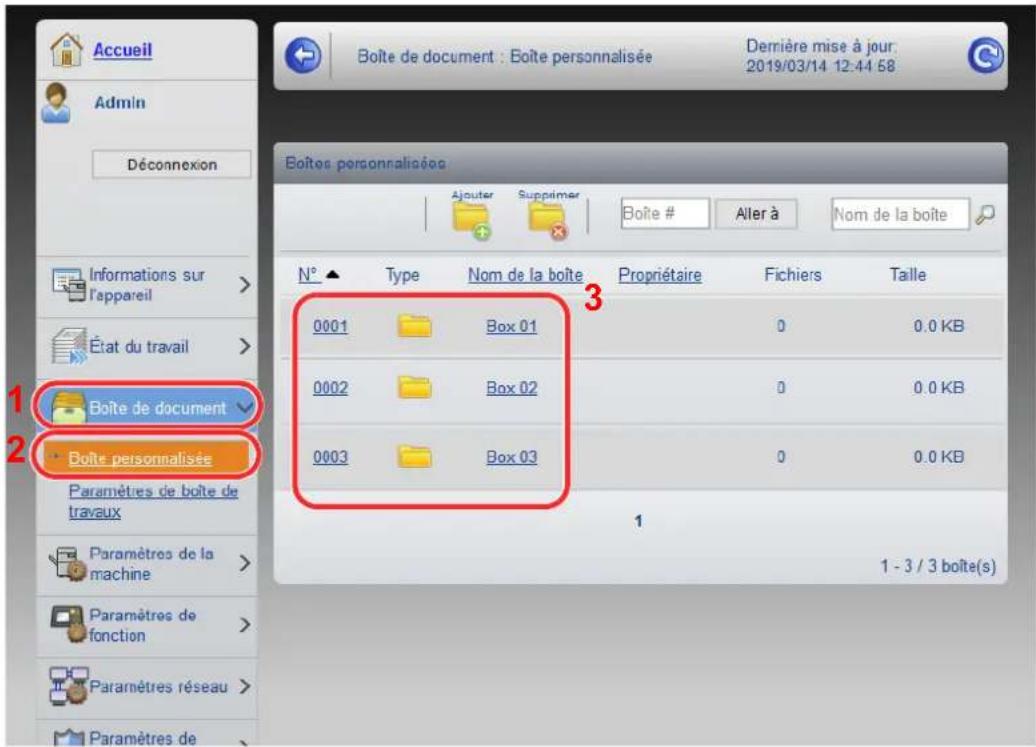
Task: Open the Box 02 link
Action: pos(511,389)
